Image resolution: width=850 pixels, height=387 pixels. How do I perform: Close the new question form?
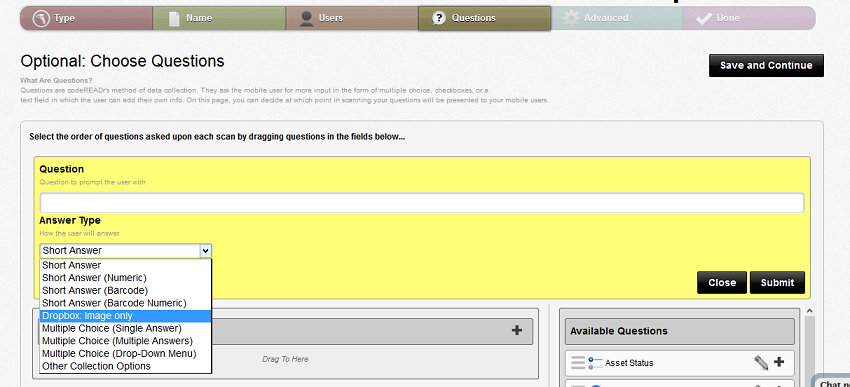pos(722,282)
